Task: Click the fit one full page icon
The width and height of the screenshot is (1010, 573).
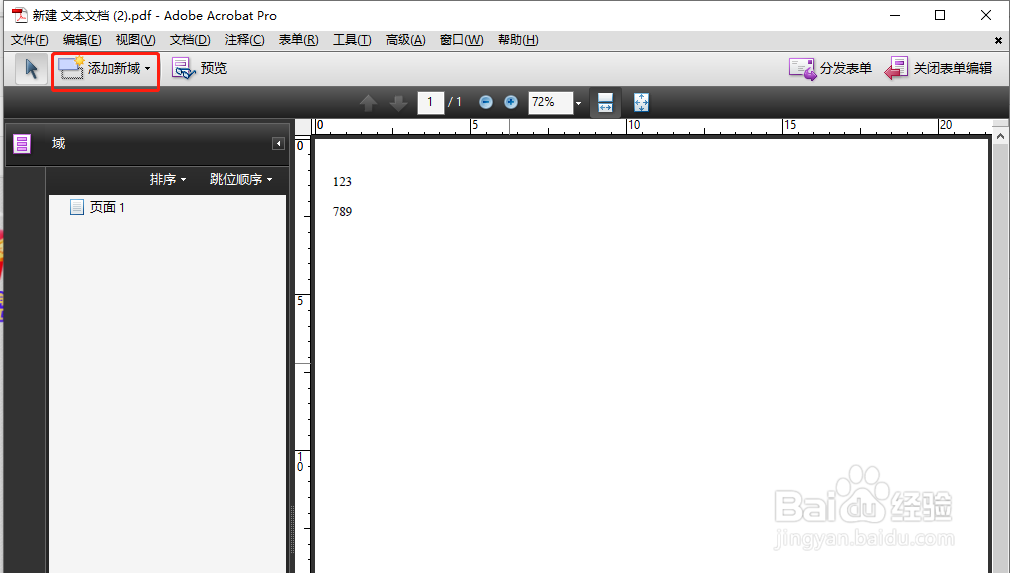Action: 642,102
